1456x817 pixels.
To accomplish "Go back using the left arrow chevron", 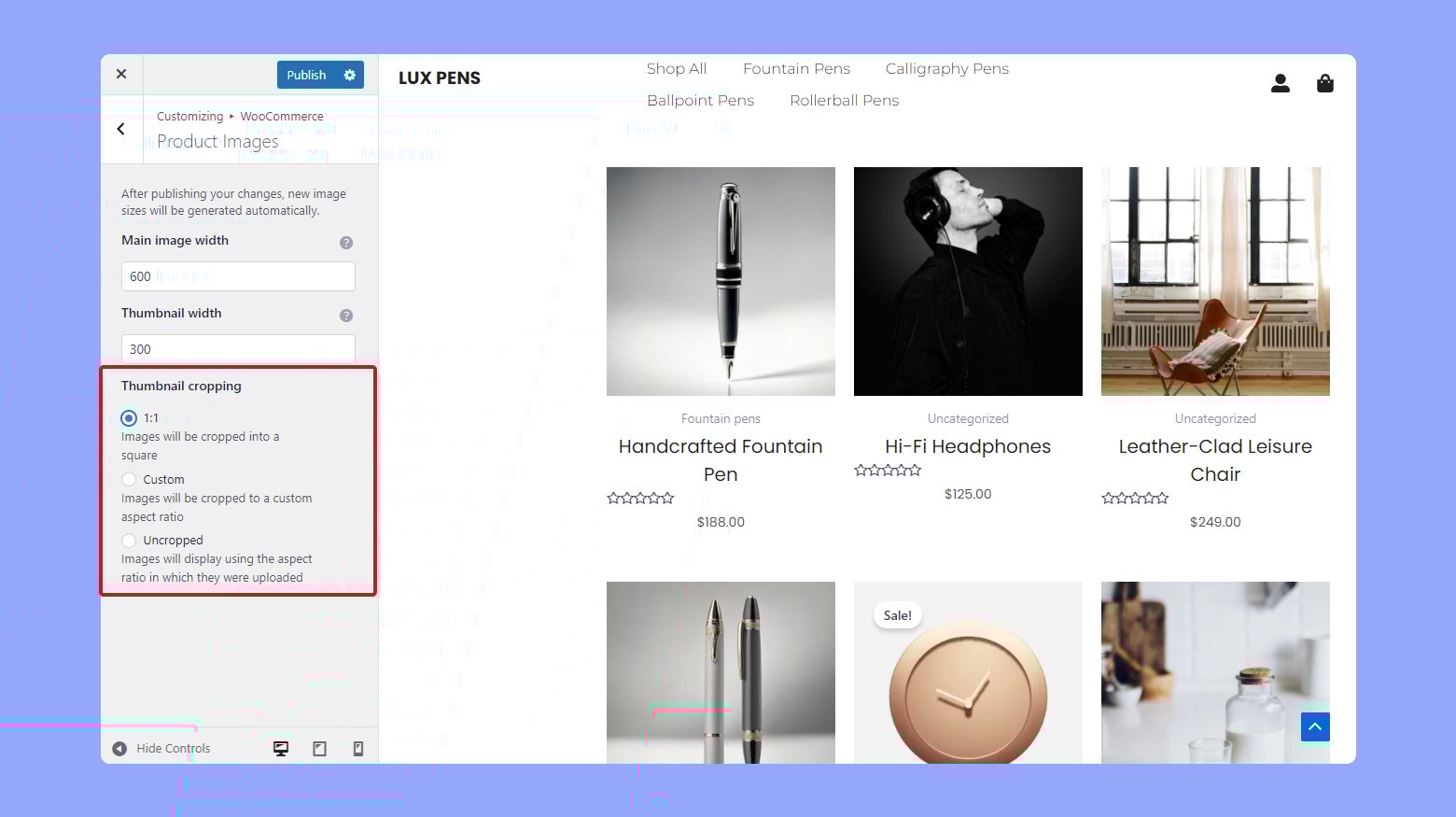I will point(121,129).
